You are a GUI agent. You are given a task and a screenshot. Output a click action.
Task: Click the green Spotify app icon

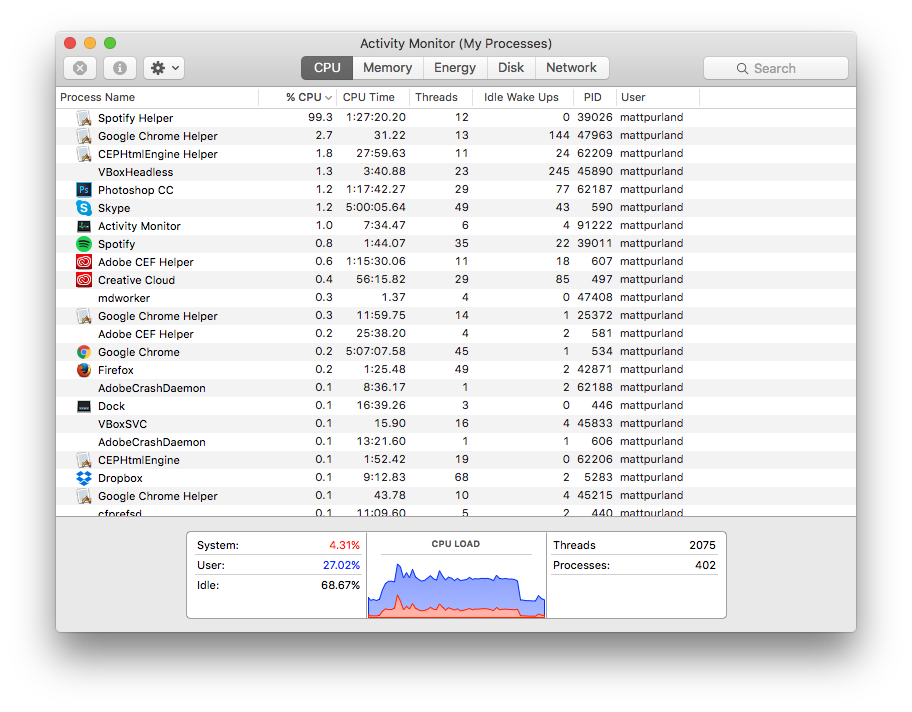coord(84,244)
